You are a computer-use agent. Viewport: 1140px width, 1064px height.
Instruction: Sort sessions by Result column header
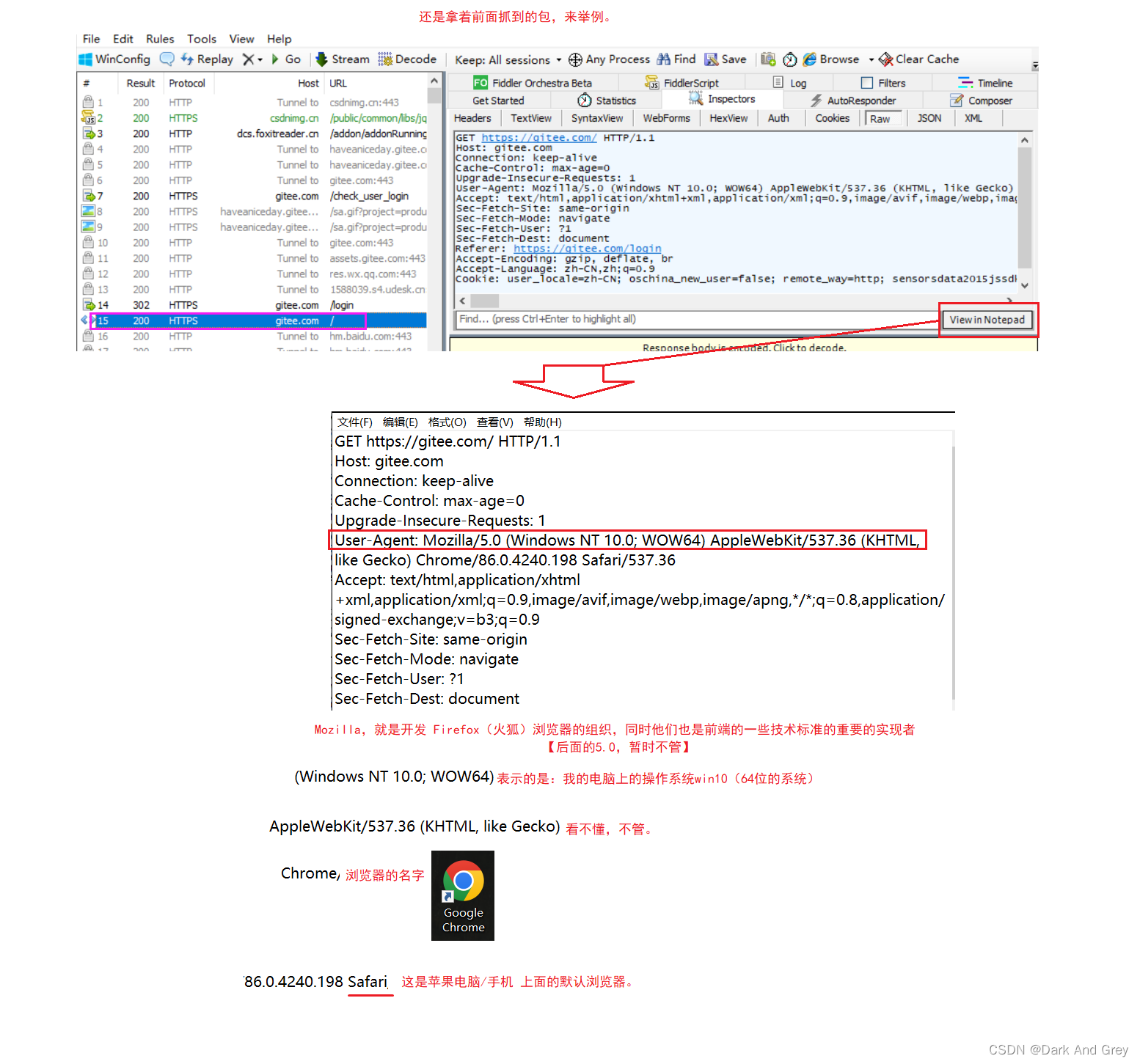(140, 84)
